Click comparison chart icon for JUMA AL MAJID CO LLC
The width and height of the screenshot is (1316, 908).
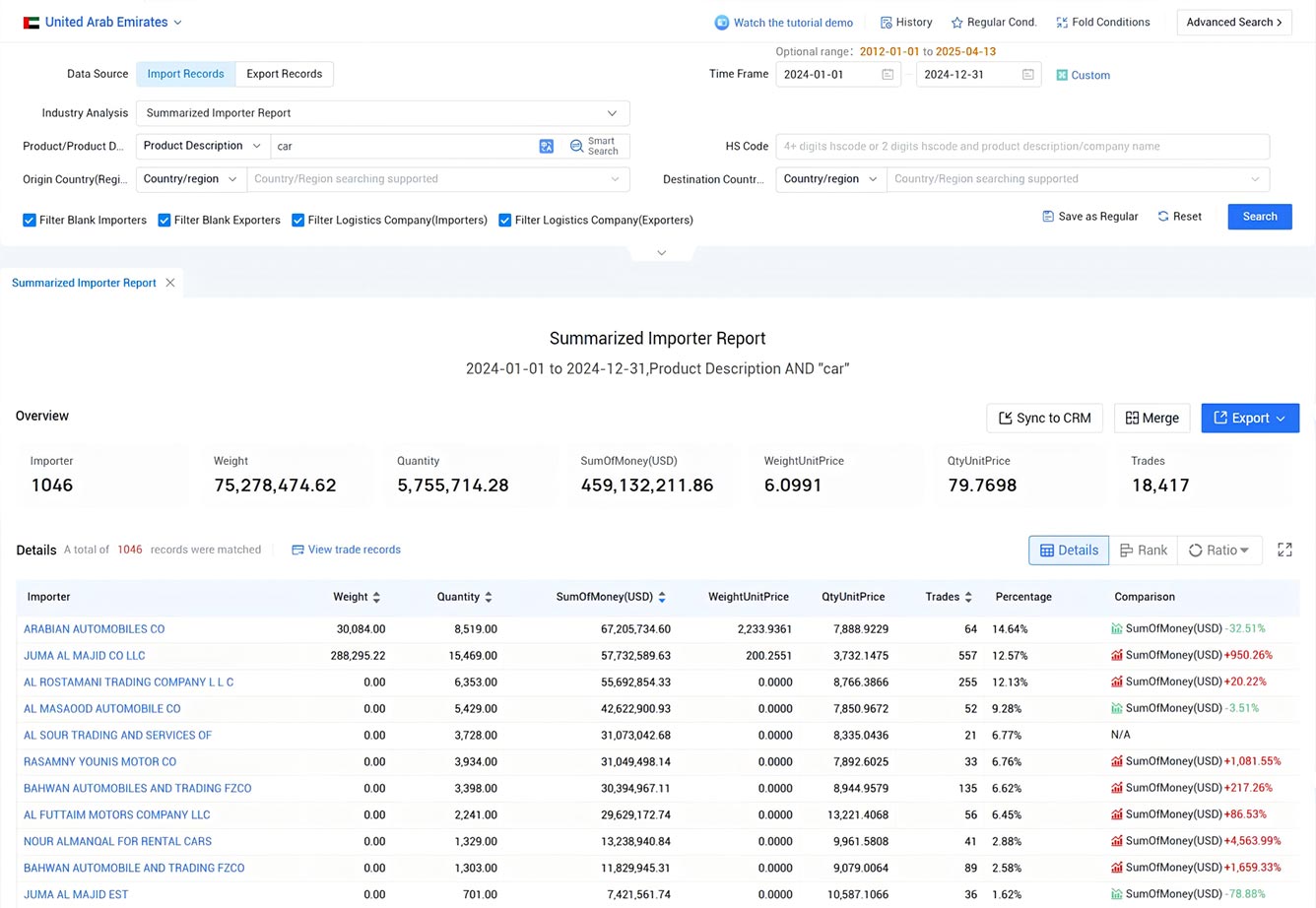(1117, 655)
